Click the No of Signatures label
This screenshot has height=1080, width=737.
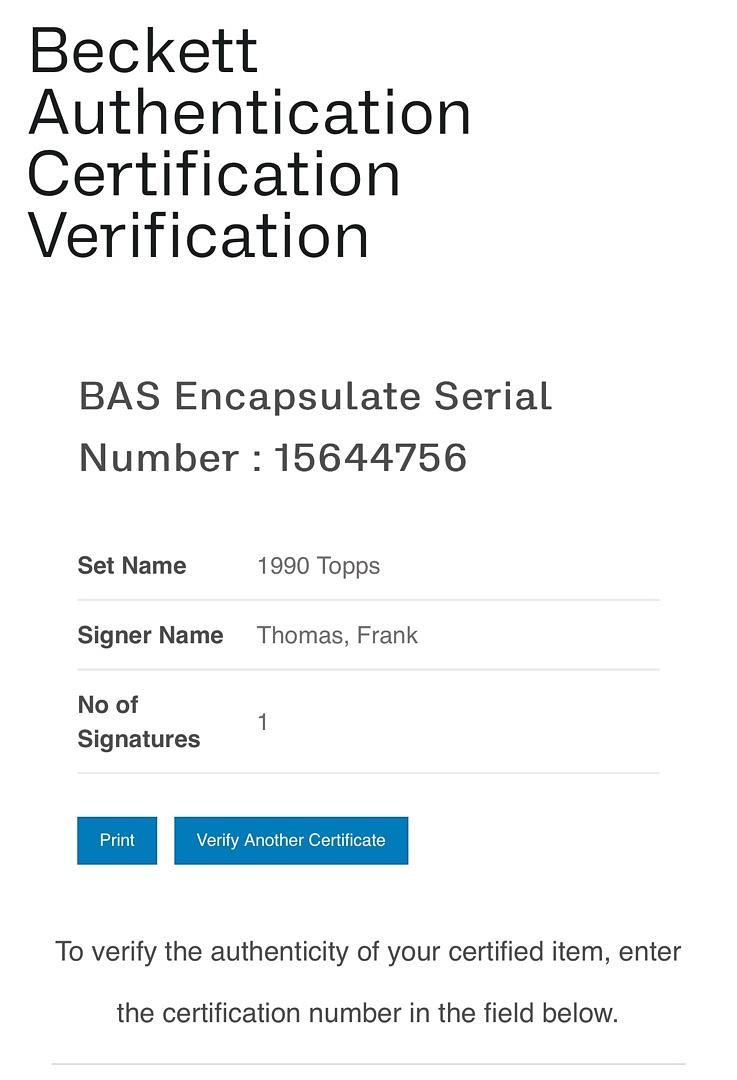coord(138,722)
